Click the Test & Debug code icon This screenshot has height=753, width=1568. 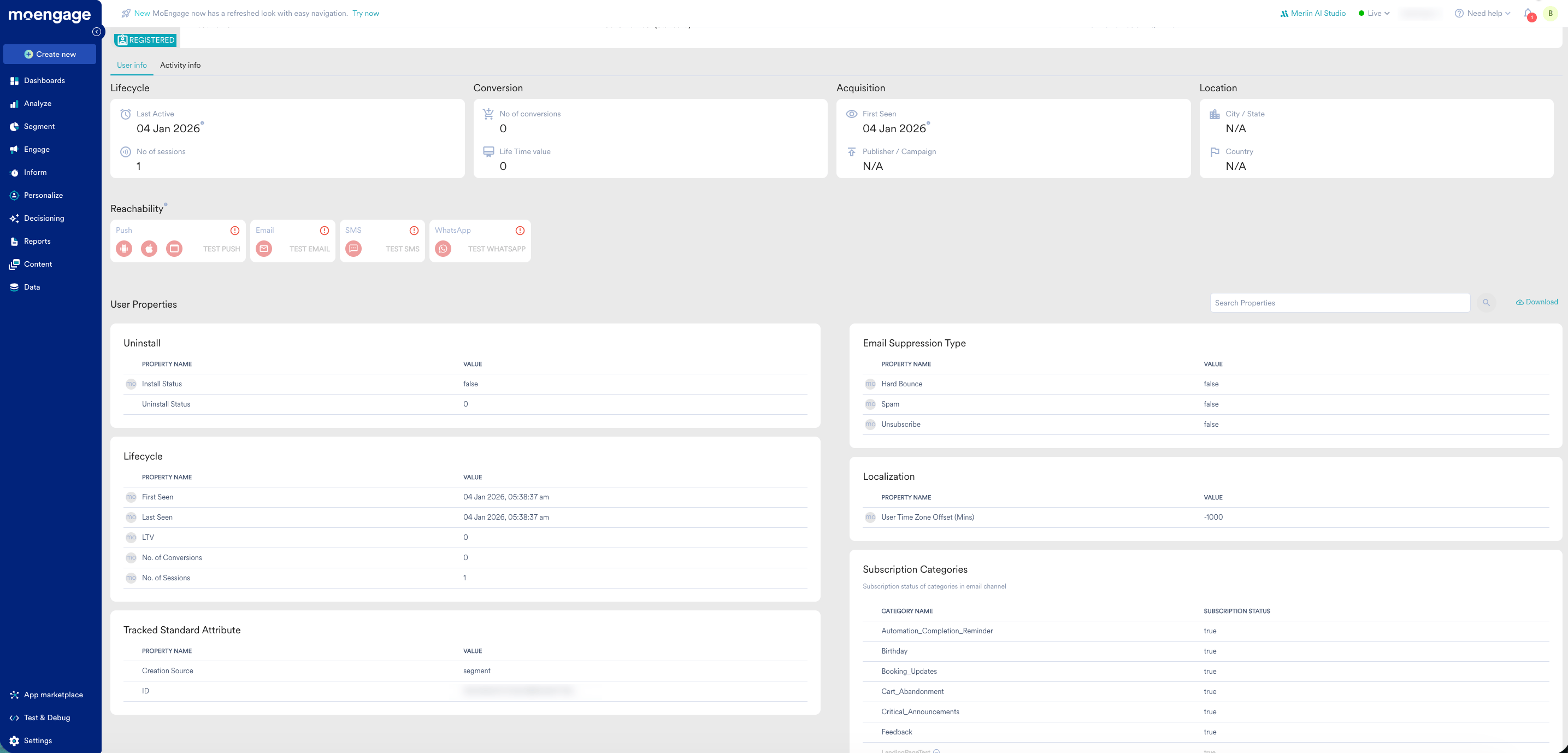point(14,717)
